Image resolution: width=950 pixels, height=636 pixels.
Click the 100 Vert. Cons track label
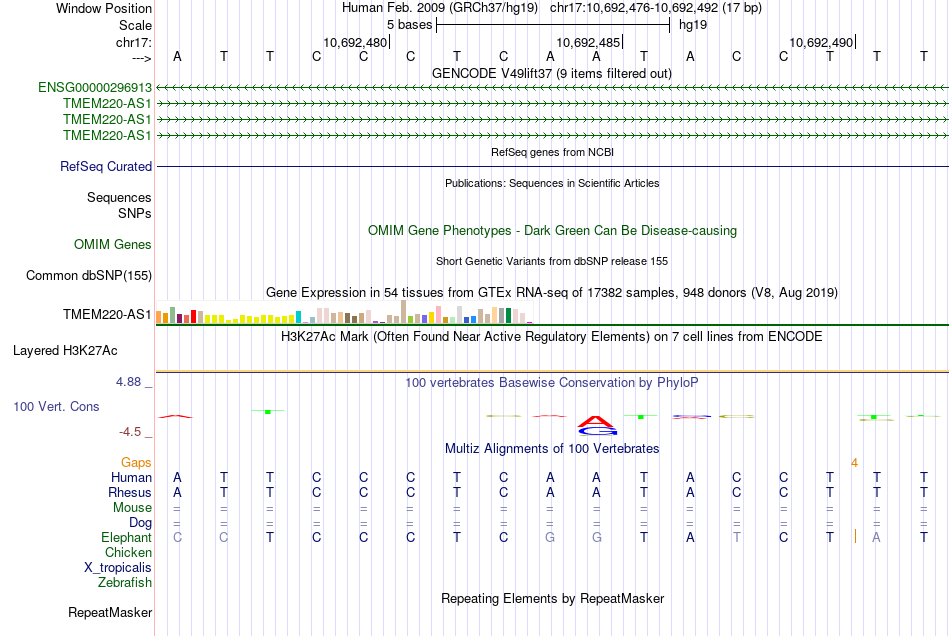[56, 406]
